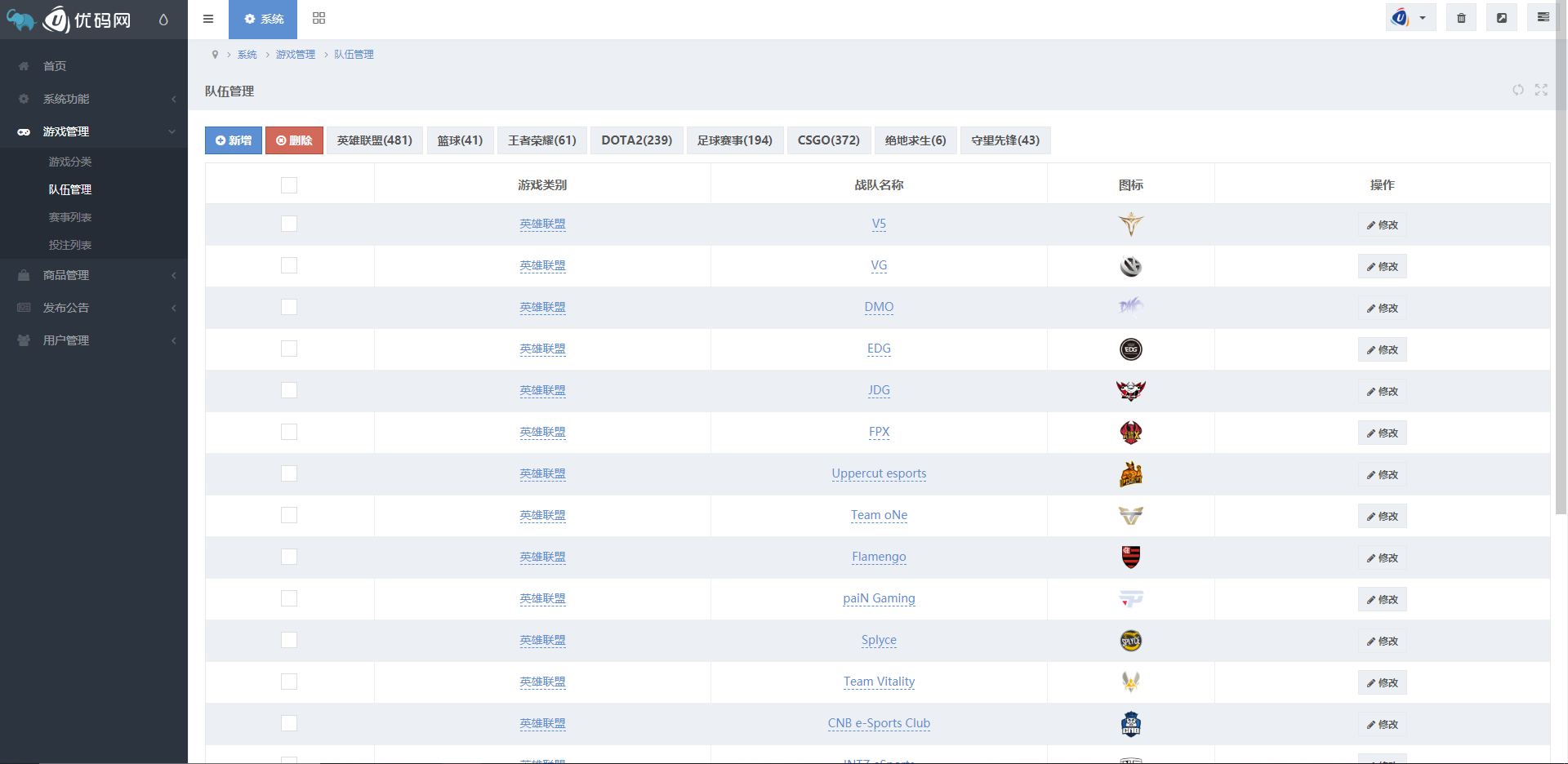Filter by 王者荣耀(61)
Screen dimensions: 1568x764
click(542, 140)
